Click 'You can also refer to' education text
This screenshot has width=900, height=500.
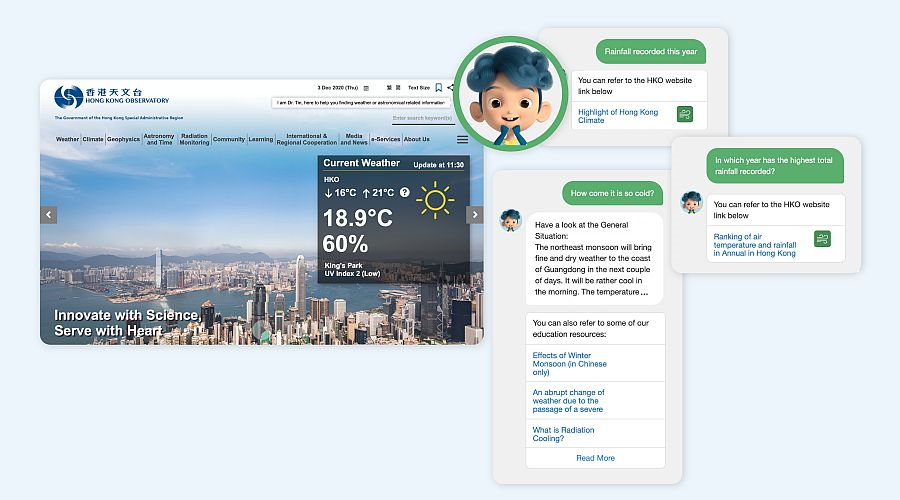pos(591,328)
